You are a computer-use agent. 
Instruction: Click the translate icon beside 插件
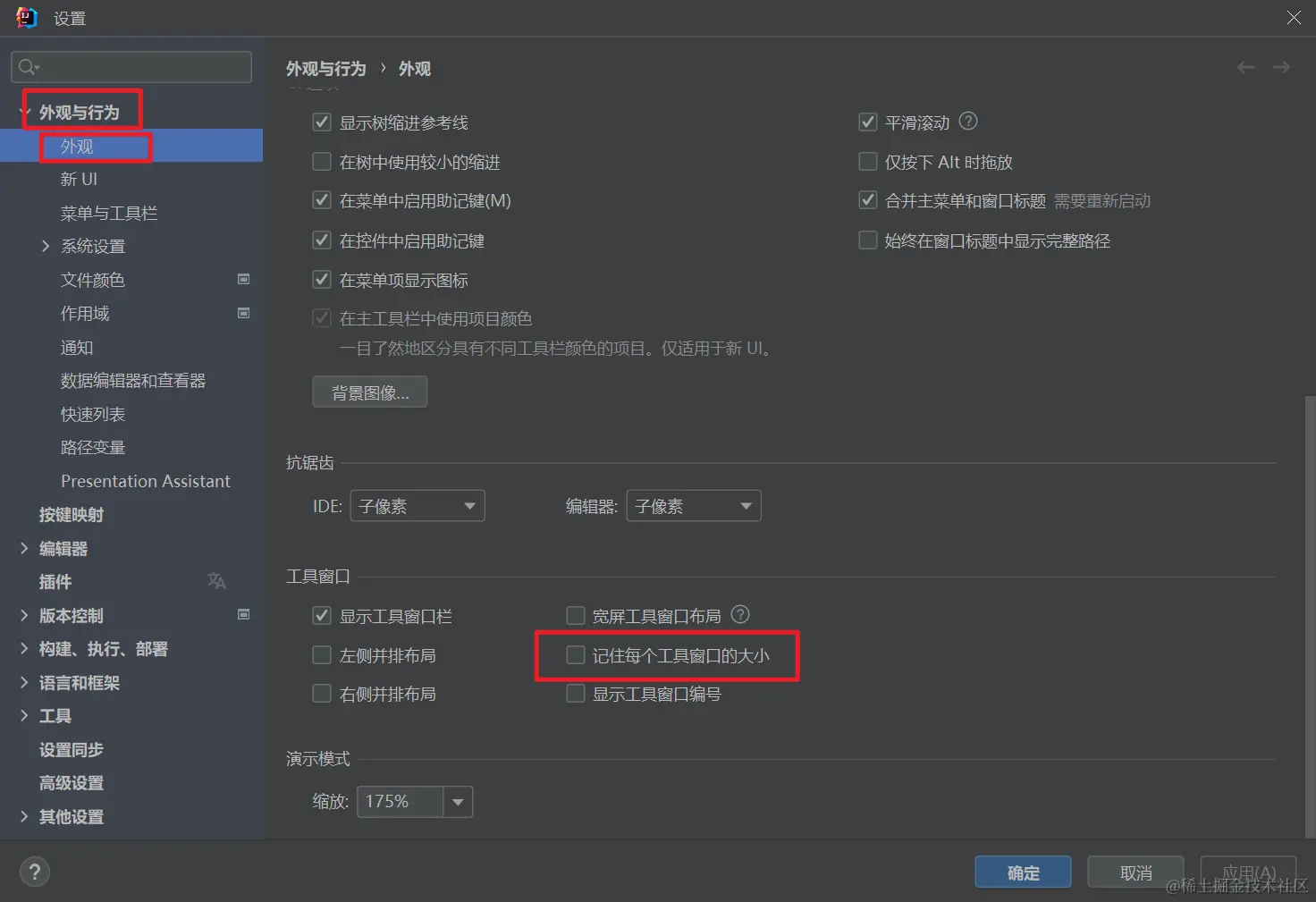pos(216,581)
